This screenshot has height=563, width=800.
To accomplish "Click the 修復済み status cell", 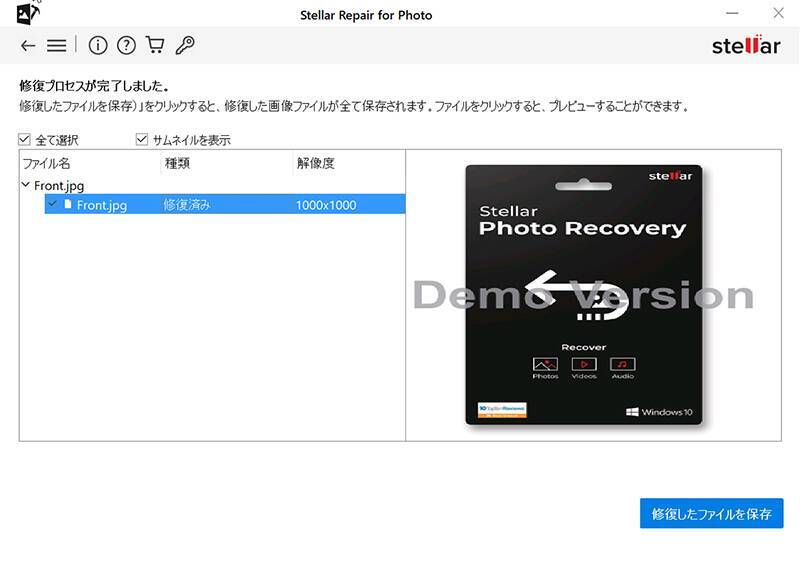I will point(187,205).
